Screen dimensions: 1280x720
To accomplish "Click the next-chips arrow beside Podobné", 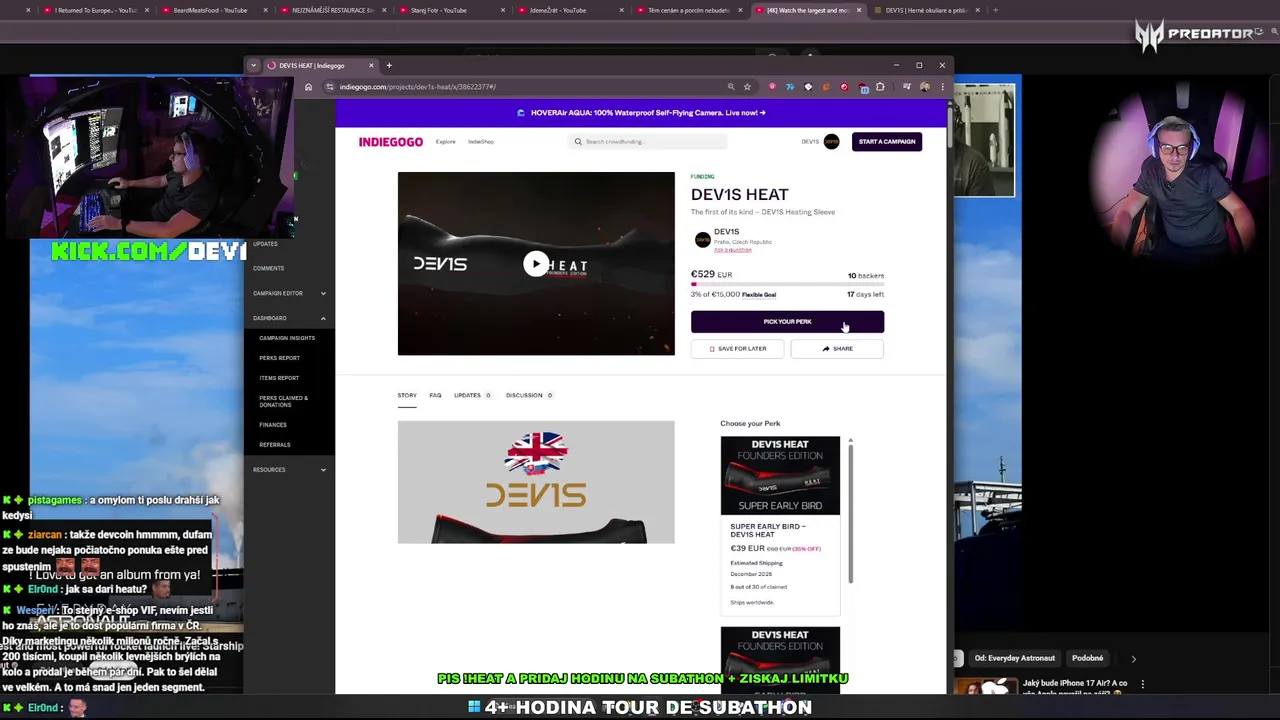I will click(1133, 658).
